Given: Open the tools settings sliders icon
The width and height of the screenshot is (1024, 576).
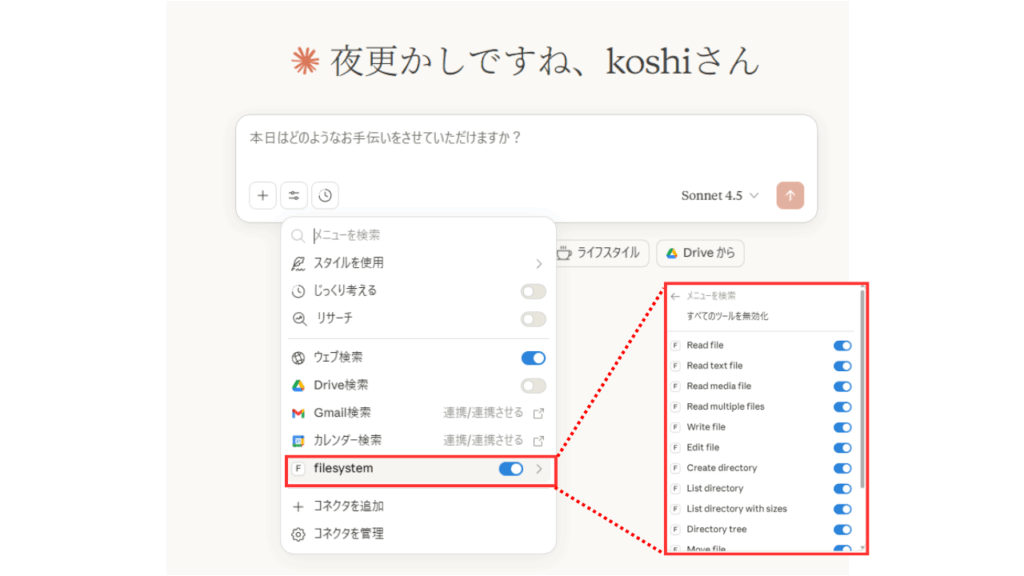Looking at the screenshot, I should click(294, 195).
